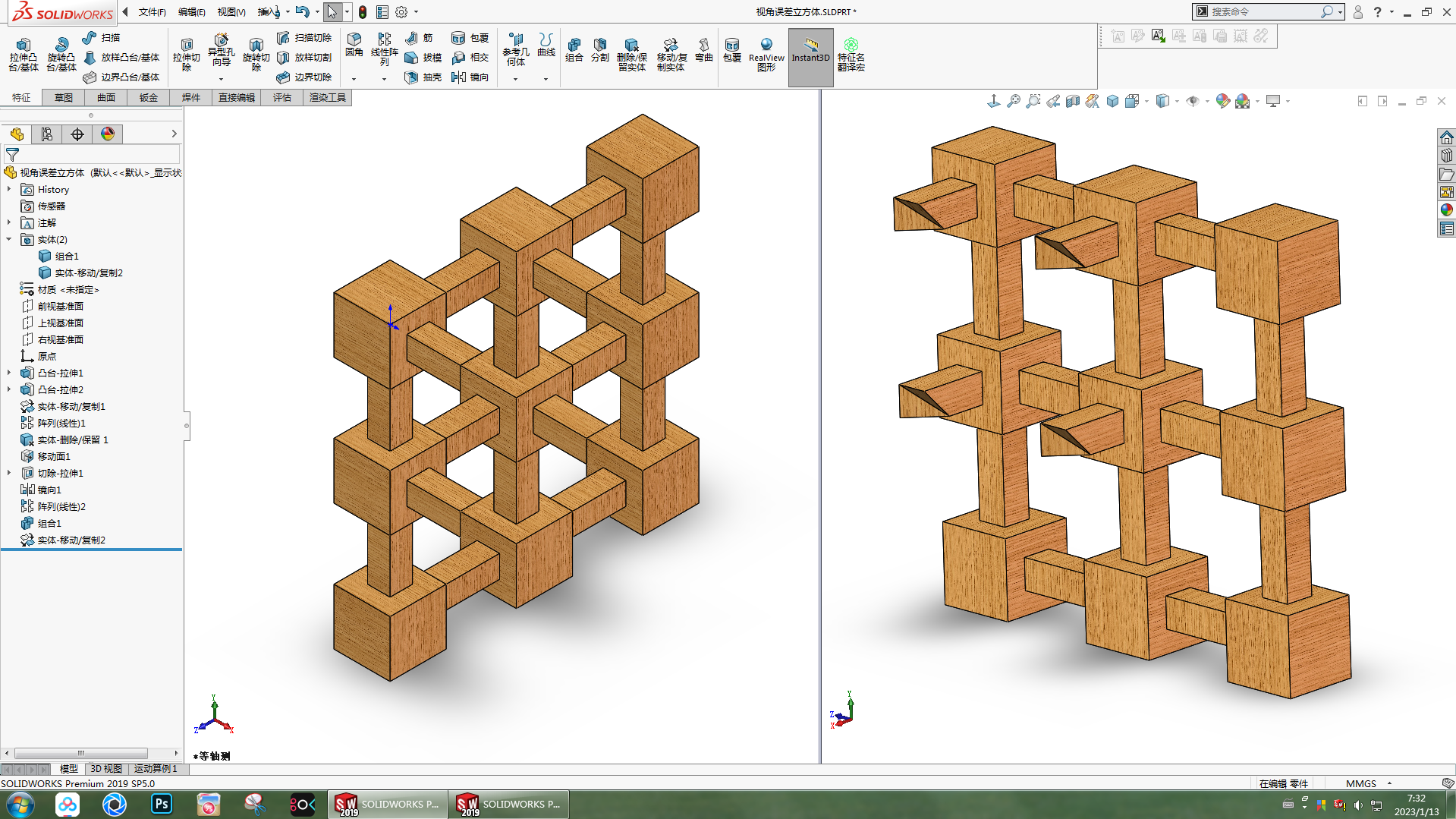Select the 边界凸台/基体 boundary boss tool
Image resolution: width=1456 pixels, height=819 pixels.
point(121,77)
